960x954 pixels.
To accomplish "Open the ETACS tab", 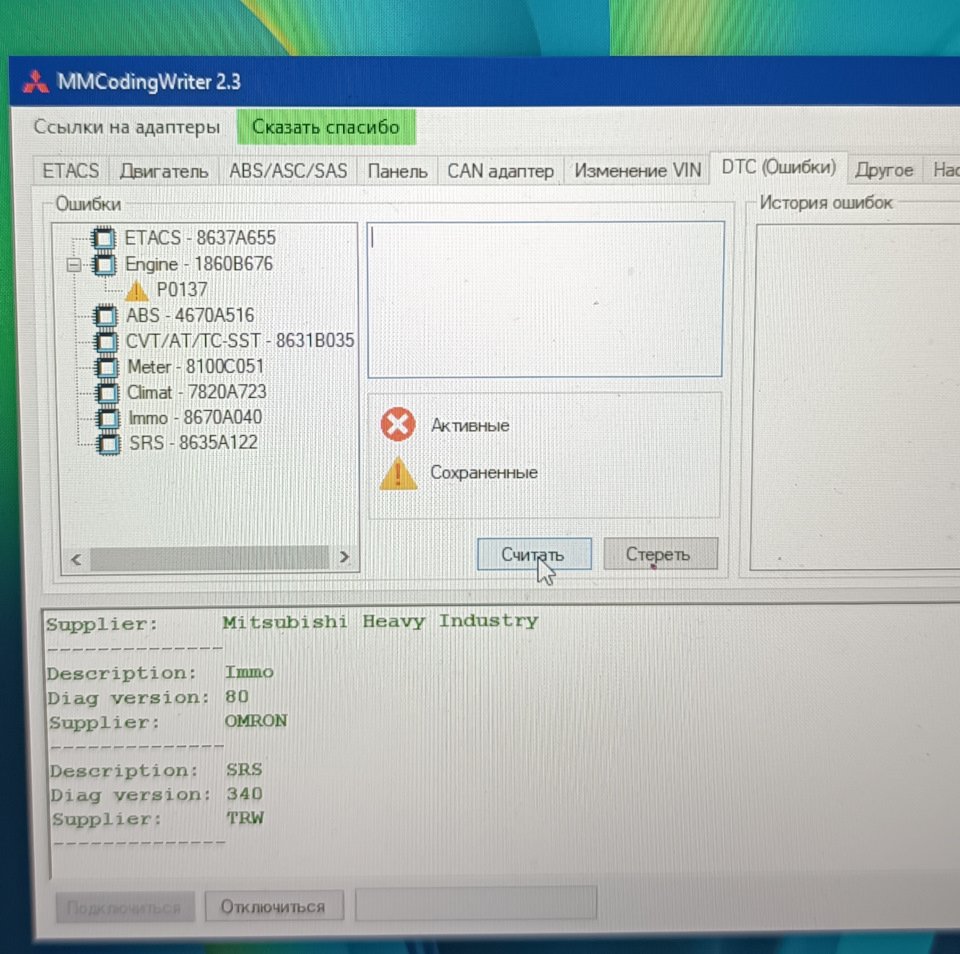I will coord(70,171).
